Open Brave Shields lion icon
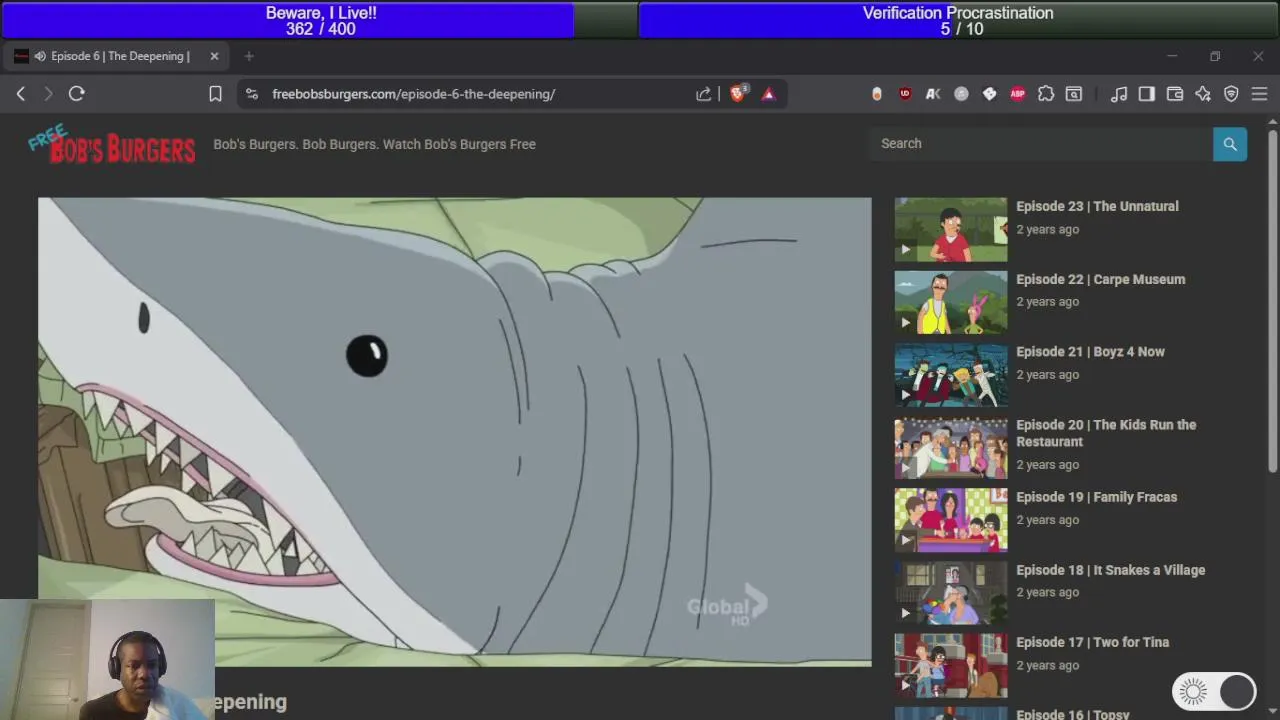 (739, 93)
